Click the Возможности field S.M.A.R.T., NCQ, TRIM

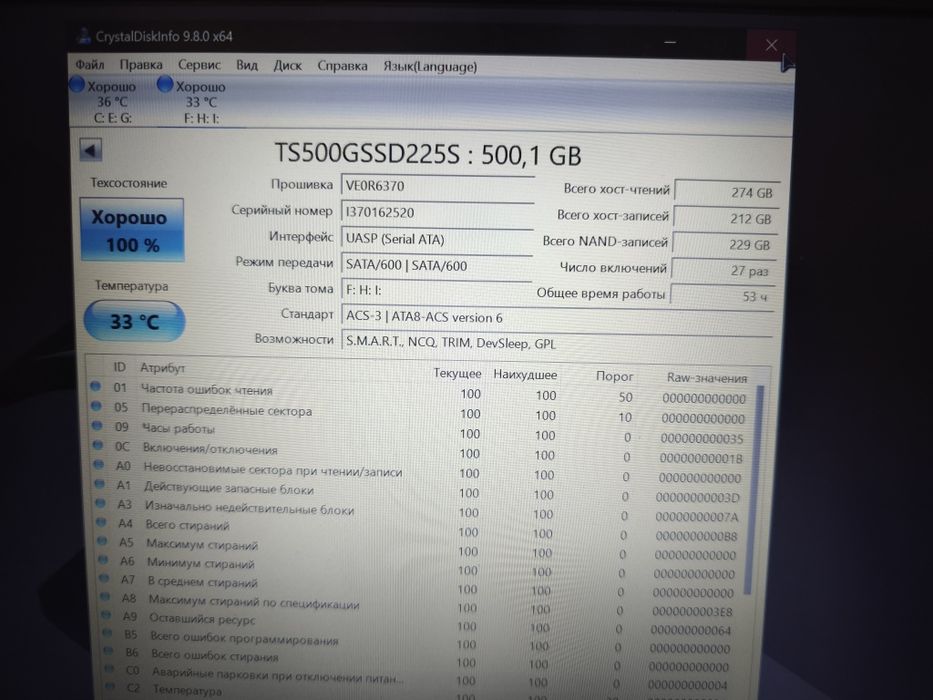(557, 343)
